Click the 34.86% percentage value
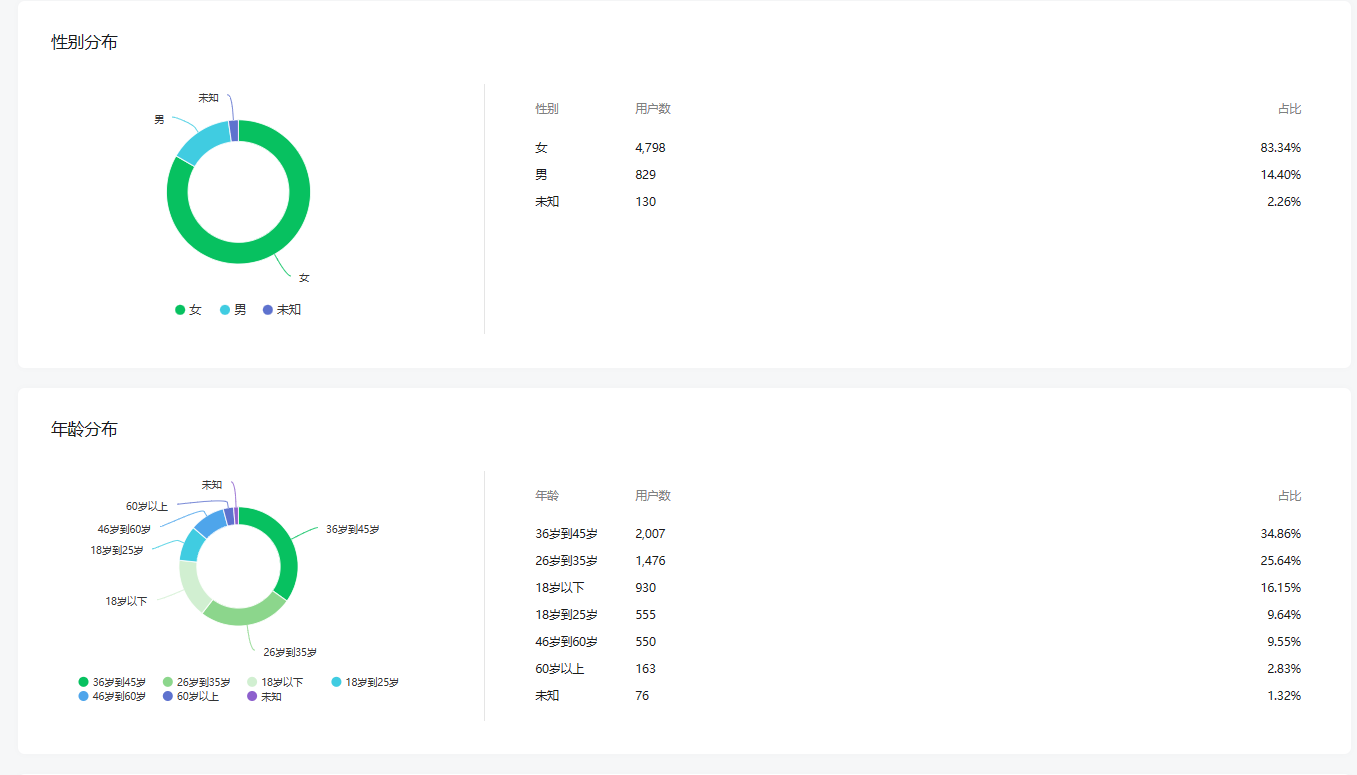Image resolution: width=1357 pixels, height=775 pixels. pyautogui.click(x=1281, y=534)
